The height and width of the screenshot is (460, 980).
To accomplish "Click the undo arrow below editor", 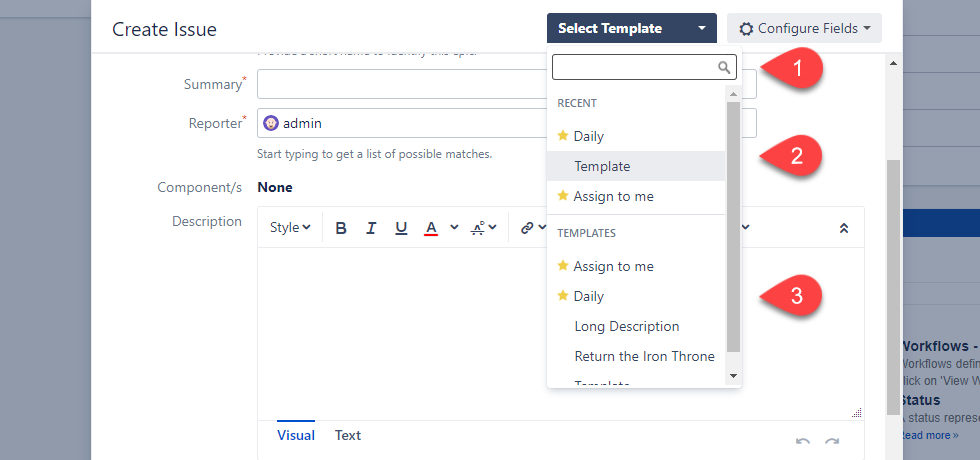I will tap(802, 442).
